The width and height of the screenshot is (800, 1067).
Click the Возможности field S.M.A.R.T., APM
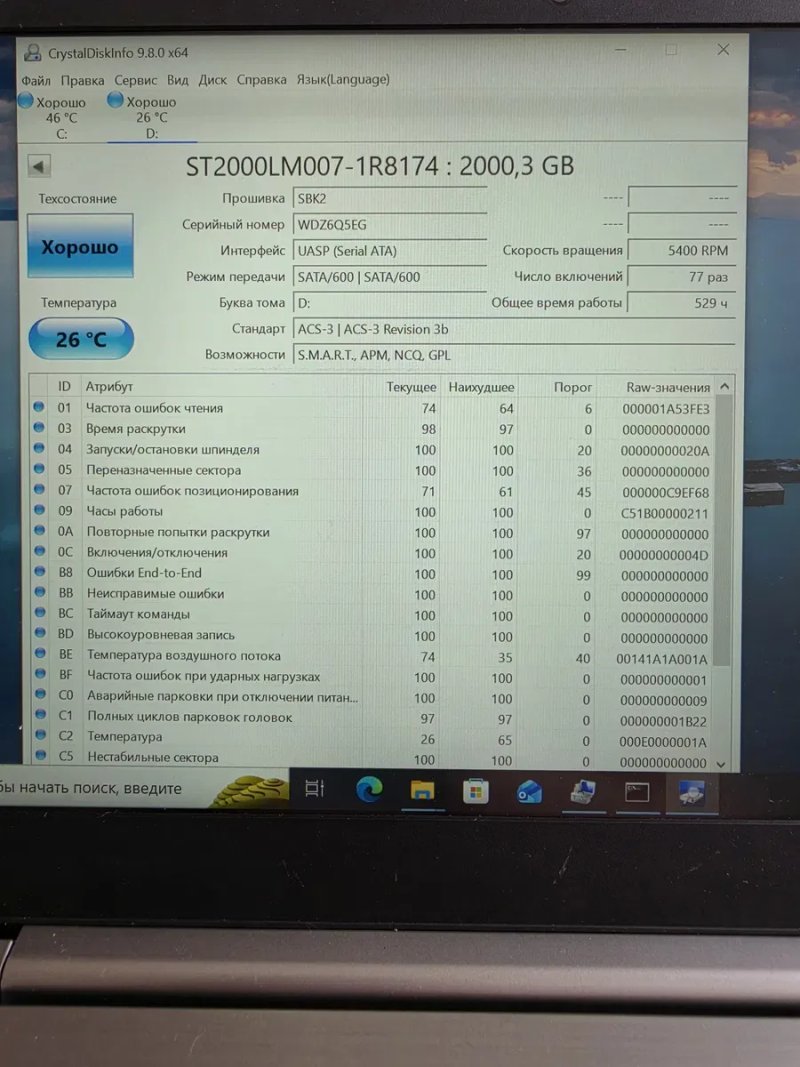pos(514,355)
